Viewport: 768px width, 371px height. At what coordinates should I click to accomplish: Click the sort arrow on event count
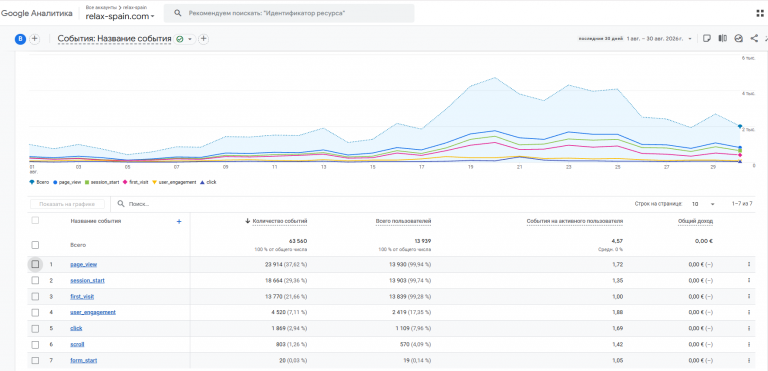[248, 221]
